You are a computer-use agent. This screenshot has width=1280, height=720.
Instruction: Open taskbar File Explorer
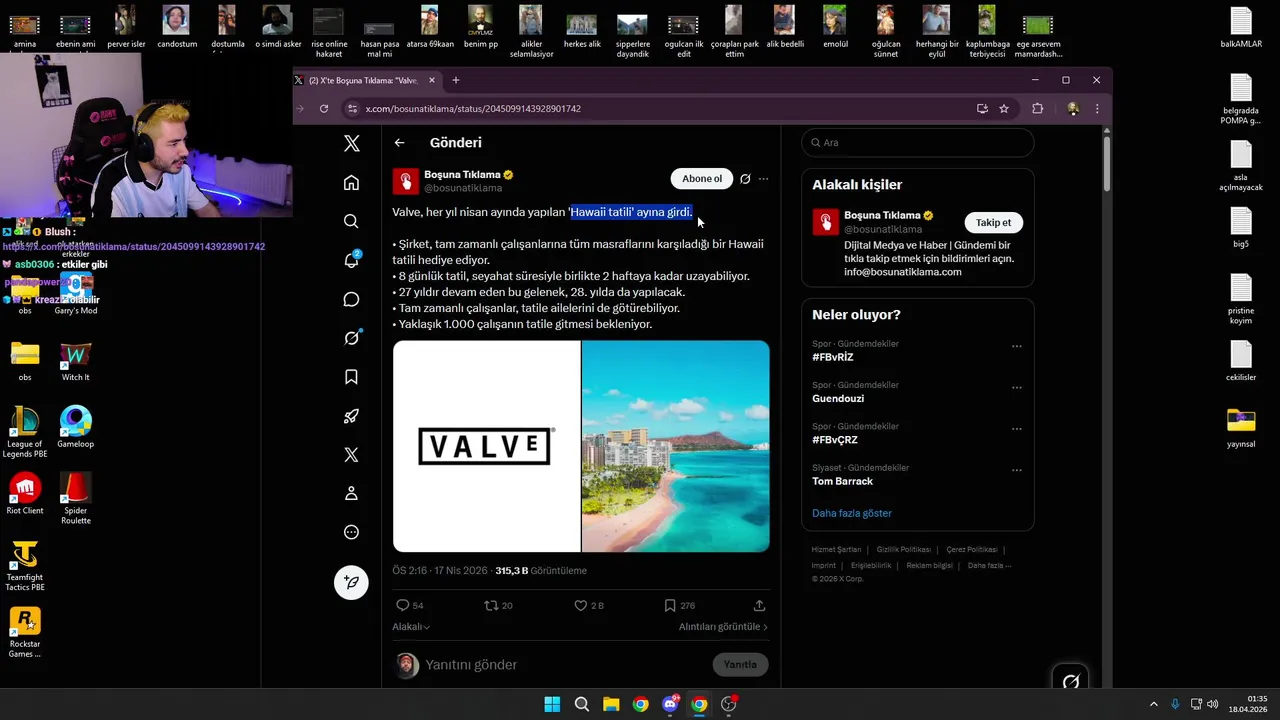(x=611, y=704)
